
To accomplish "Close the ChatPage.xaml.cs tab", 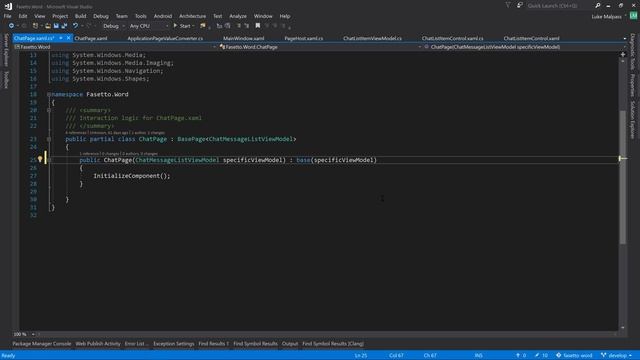I will pos(69,38).
